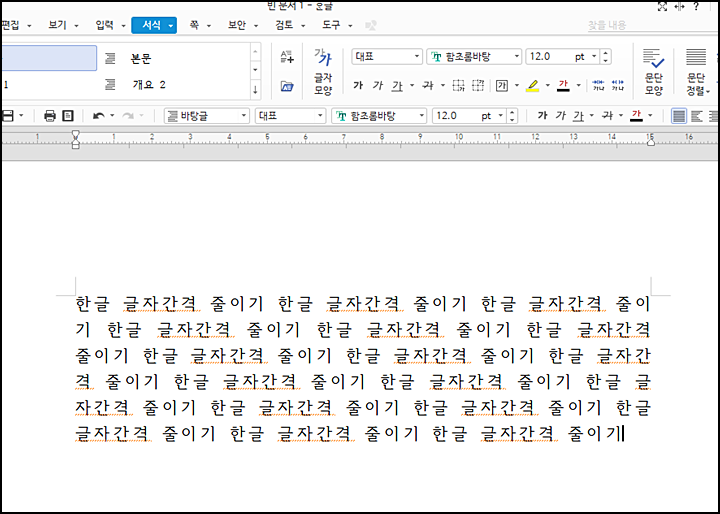Viewport: 720px width, 514px height.
Task: Open the 문단 정렬 paragraph alignment menu
Action: pos(697,71)
